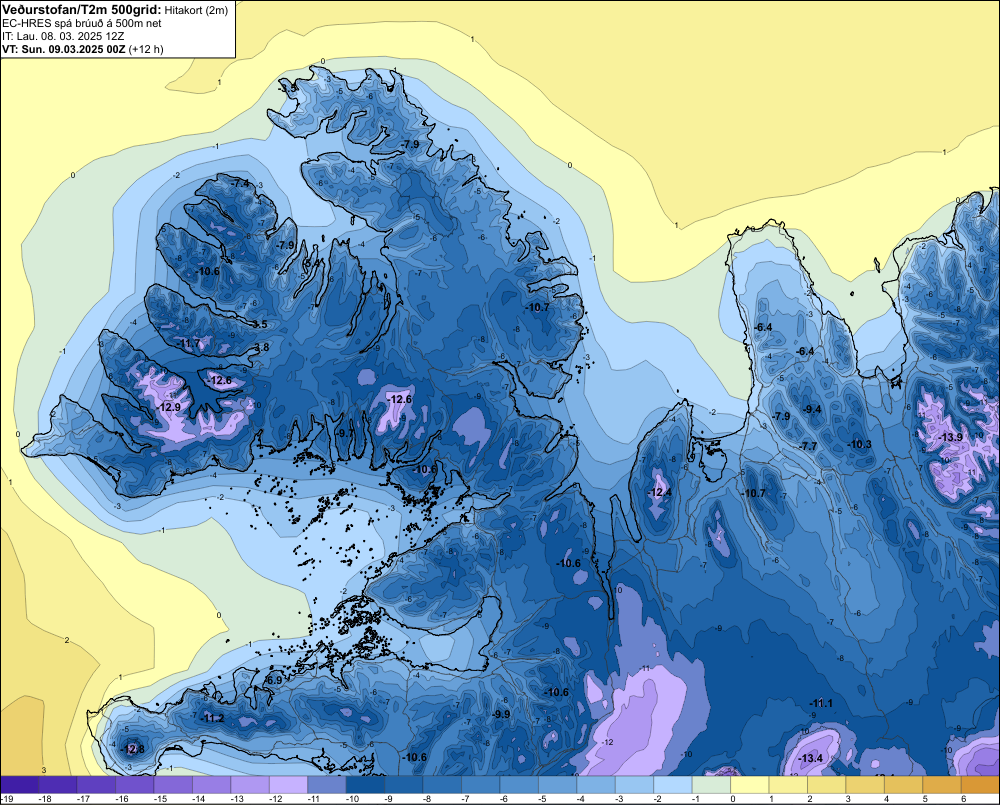Click the legend value 6

[x=963, y=799]
